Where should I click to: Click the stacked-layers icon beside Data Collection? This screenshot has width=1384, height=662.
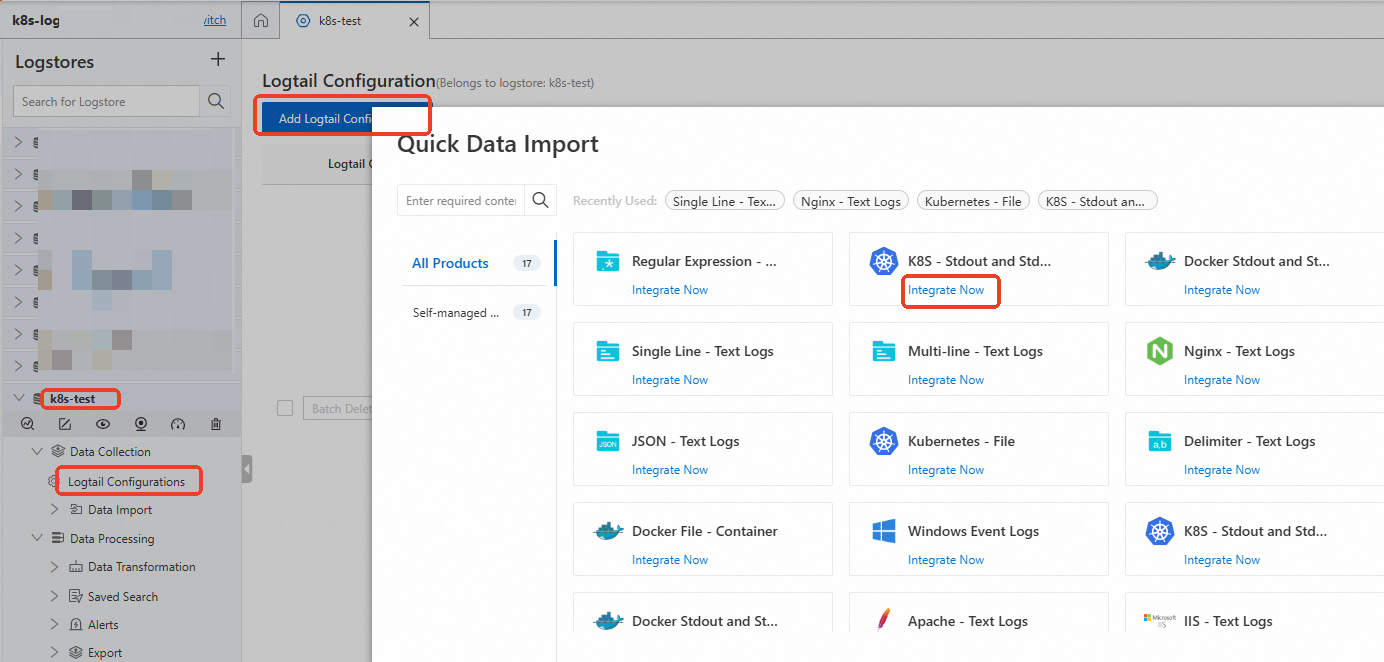click(x=58, y=452)
